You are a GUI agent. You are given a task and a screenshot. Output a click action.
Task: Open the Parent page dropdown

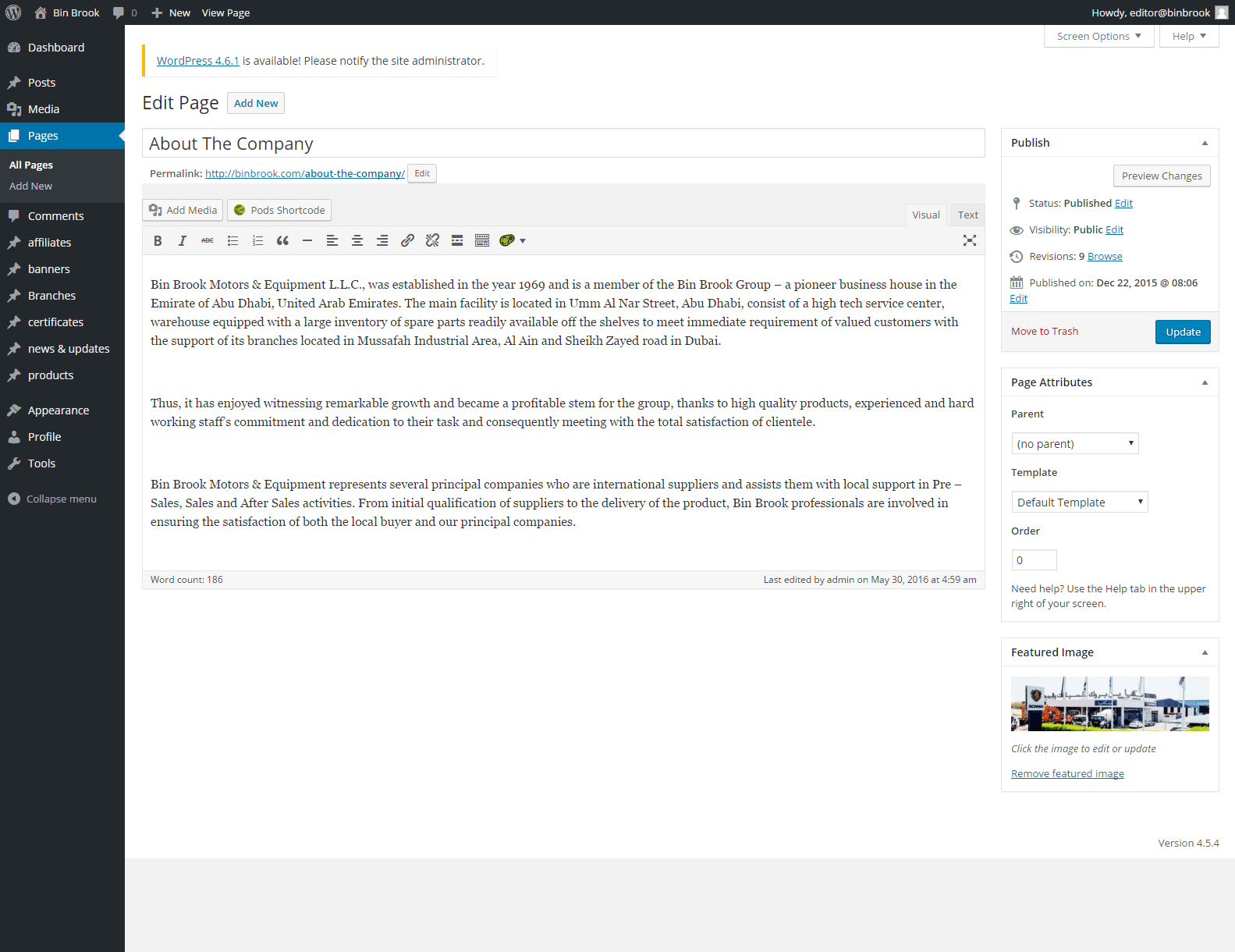click(1074, 443)
